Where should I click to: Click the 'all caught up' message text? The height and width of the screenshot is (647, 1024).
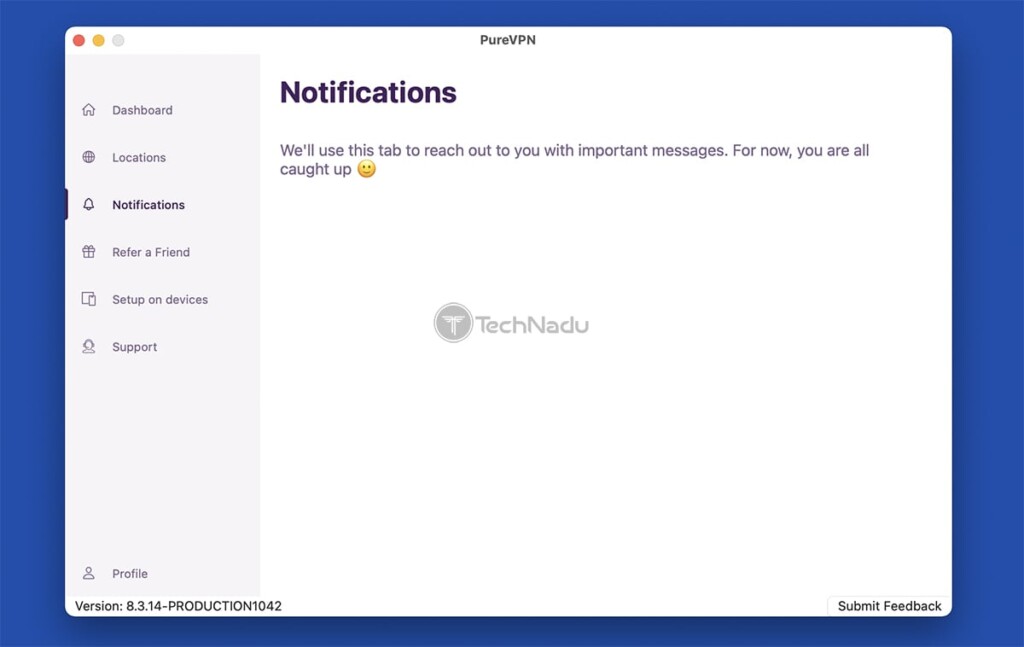coord(575,160)
